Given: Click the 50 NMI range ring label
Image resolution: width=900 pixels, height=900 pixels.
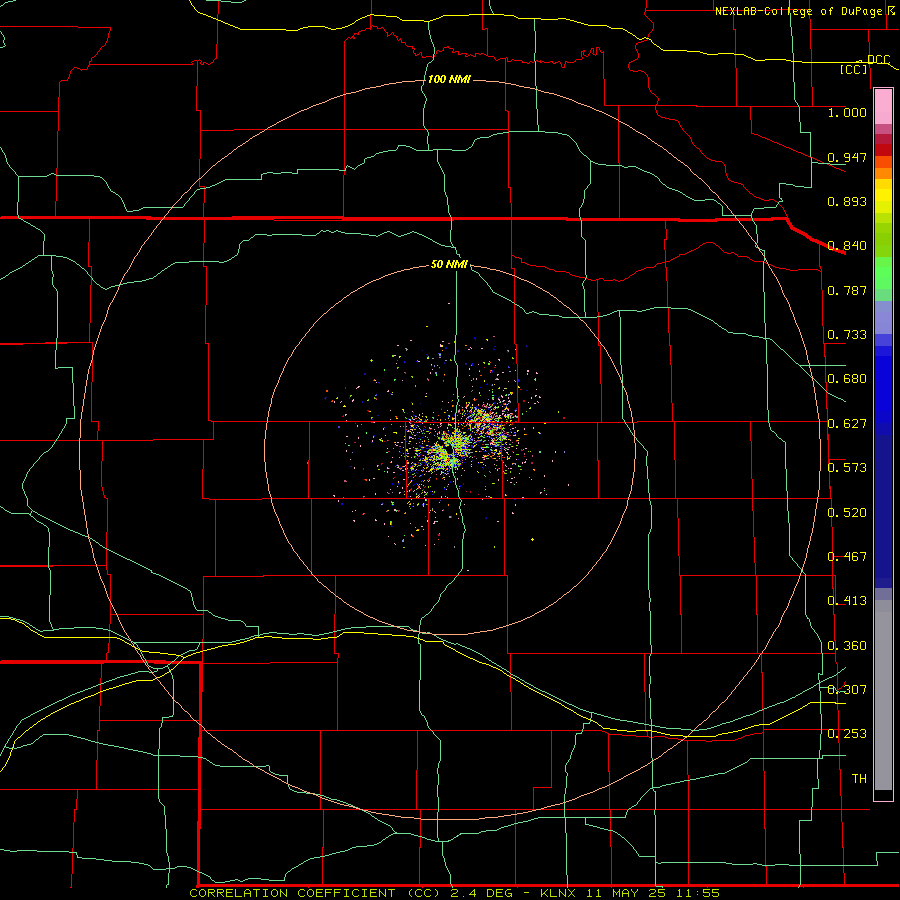Looking at the screenshot, I should (449, 264).
